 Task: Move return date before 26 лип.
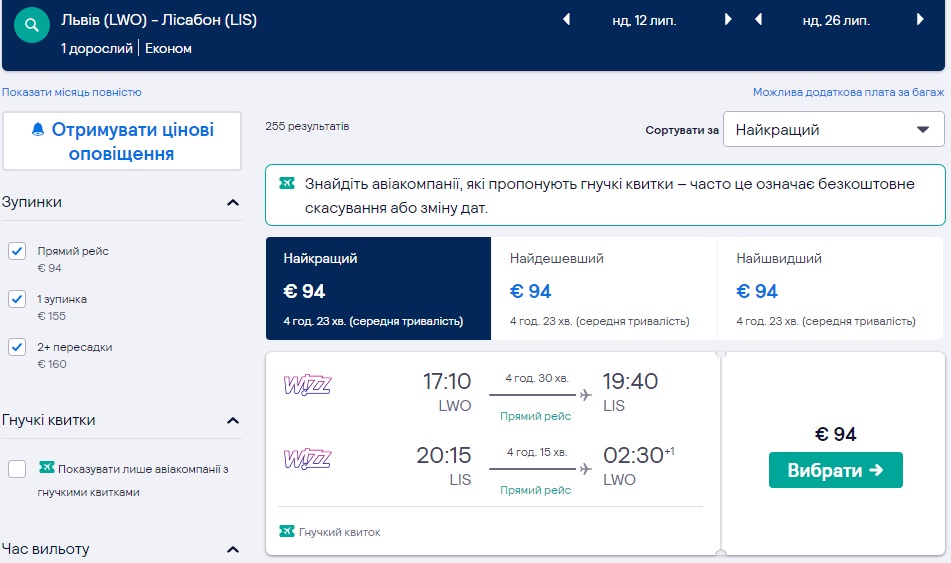pos(759,20)
